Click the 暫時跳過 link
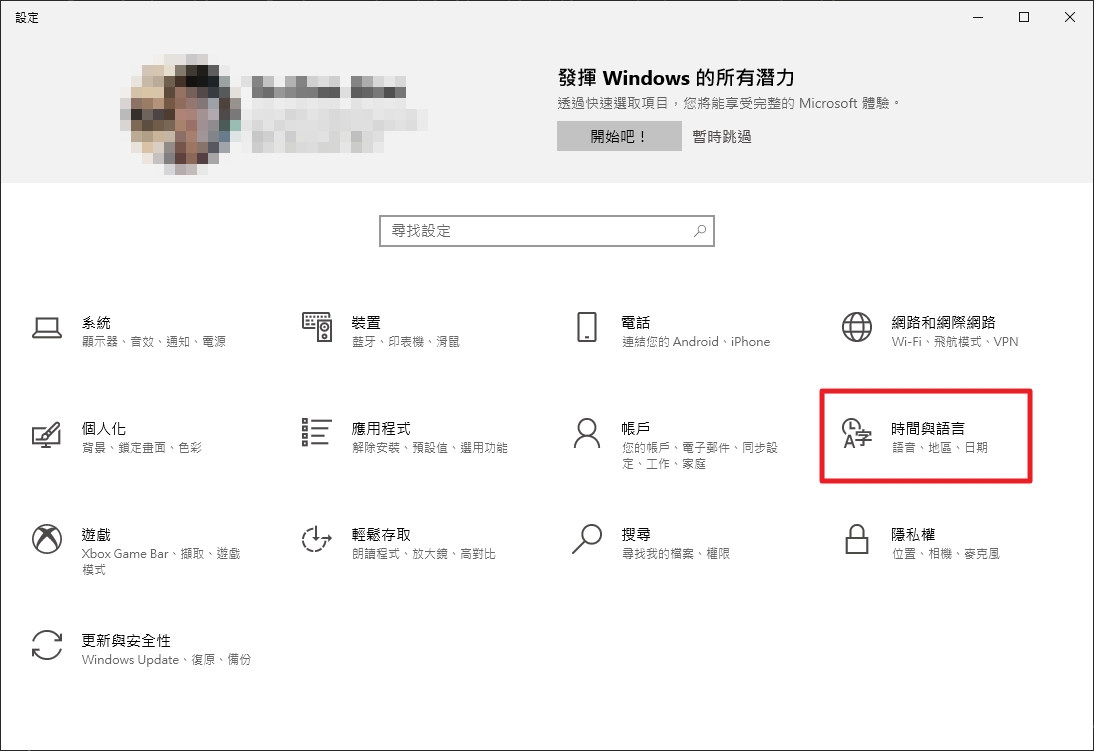The height and width of the screenshot is (751, 1094). pos(721,136)
